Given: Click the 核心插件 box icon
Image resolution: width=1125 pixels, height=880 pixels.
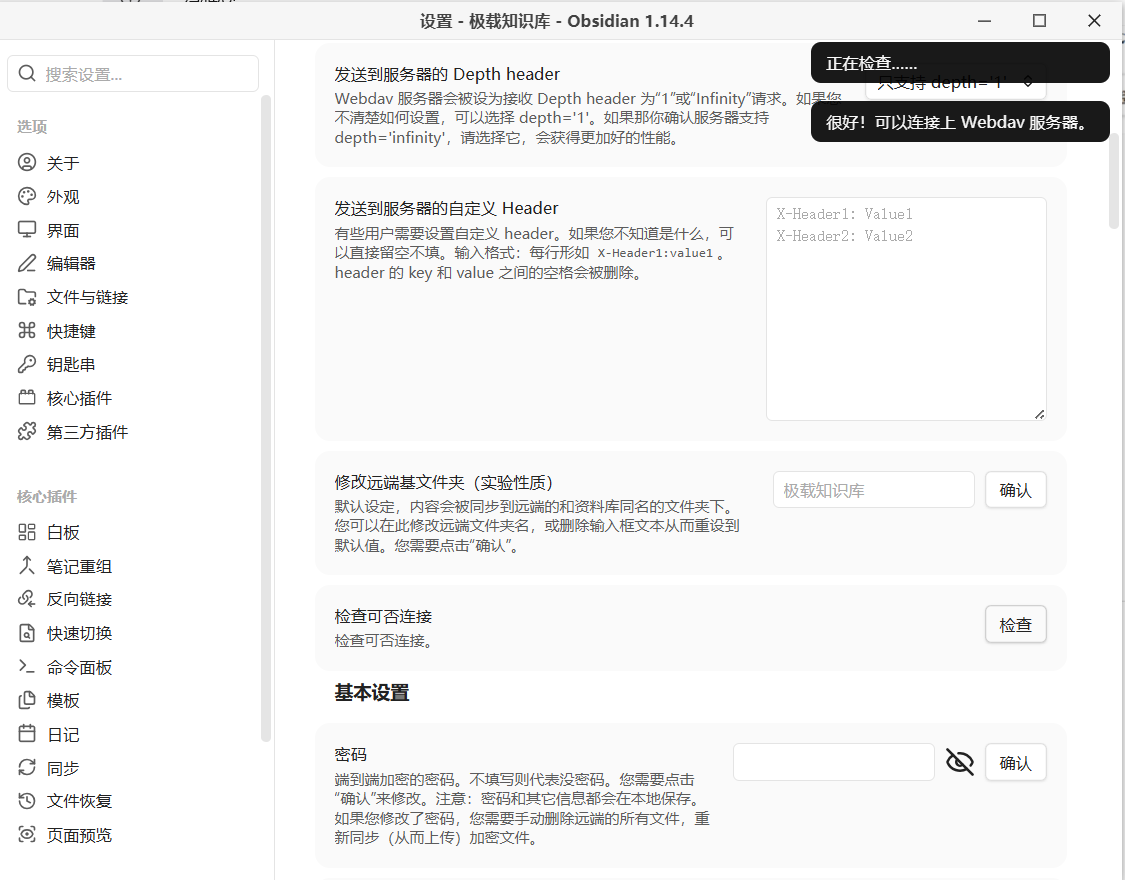Looking at the screenshot, I should point(27,398).
